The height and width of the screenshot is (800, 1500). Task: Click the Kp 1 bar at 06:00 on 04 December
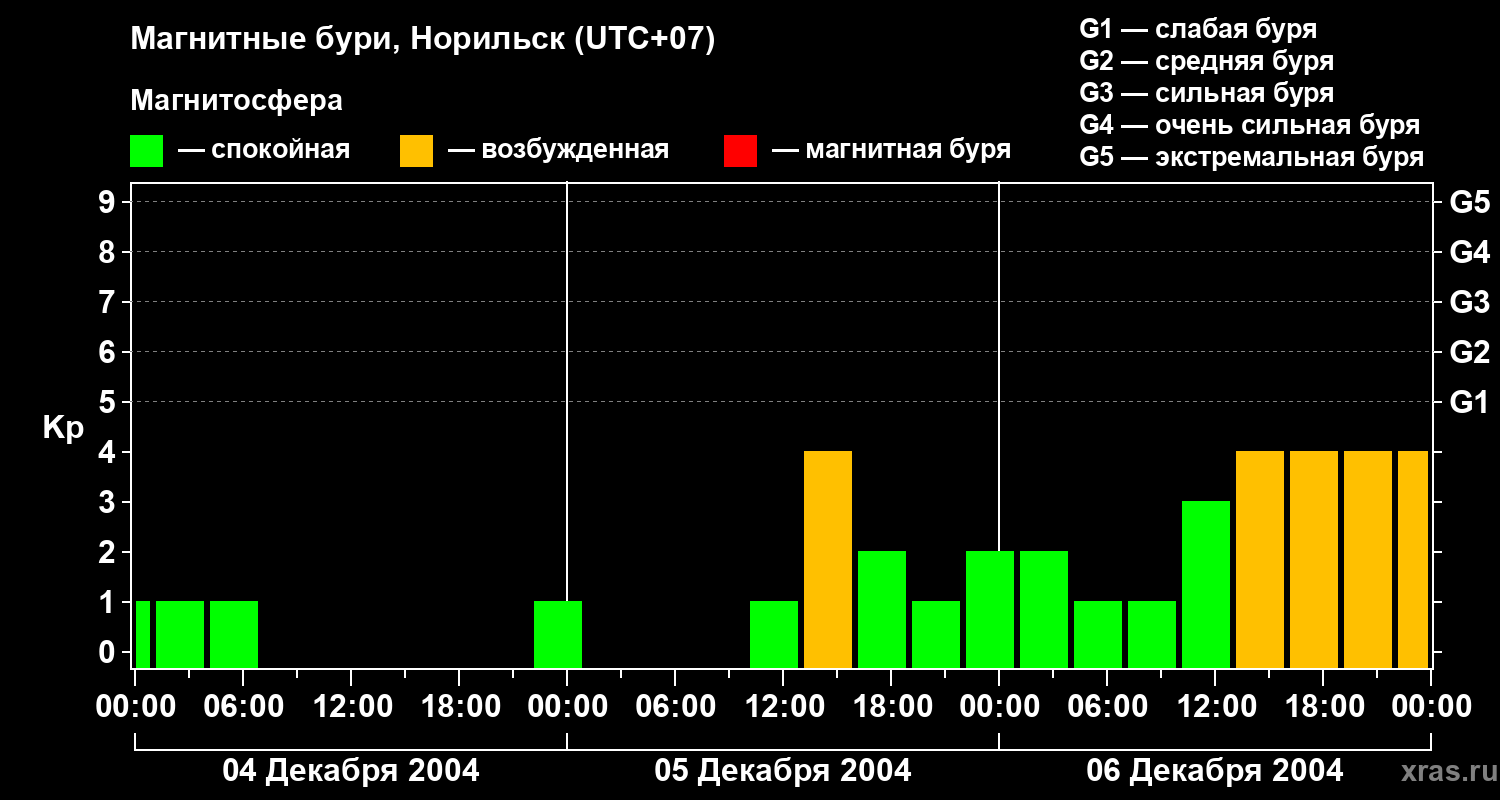pos(234,634)
